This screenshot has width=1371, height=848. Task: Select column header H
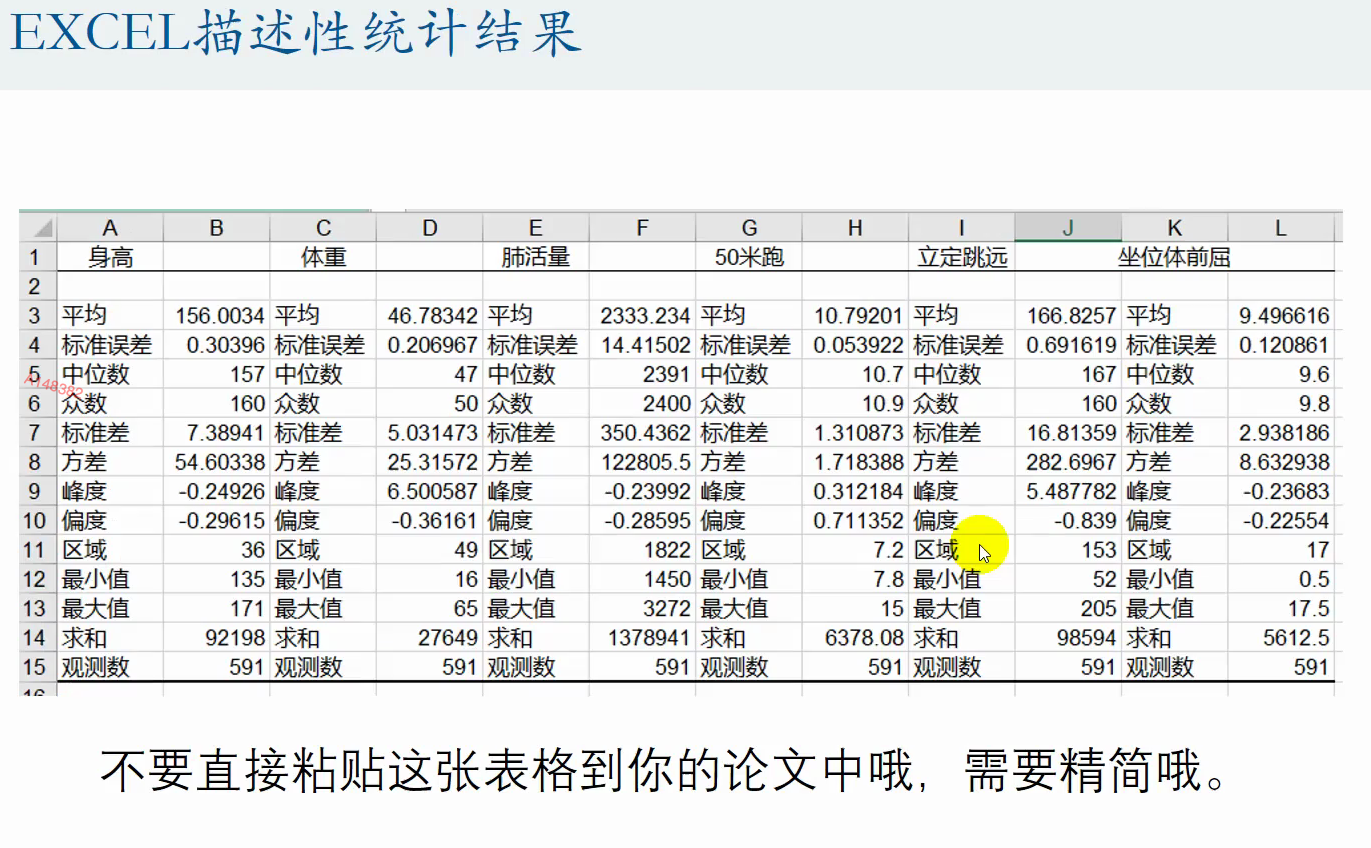click(855, 228)
